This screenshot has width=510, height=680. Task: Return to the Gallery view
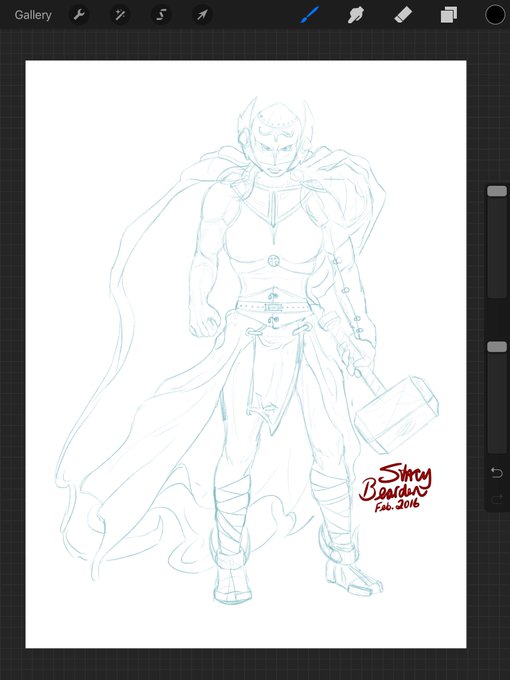coord(33,15)
